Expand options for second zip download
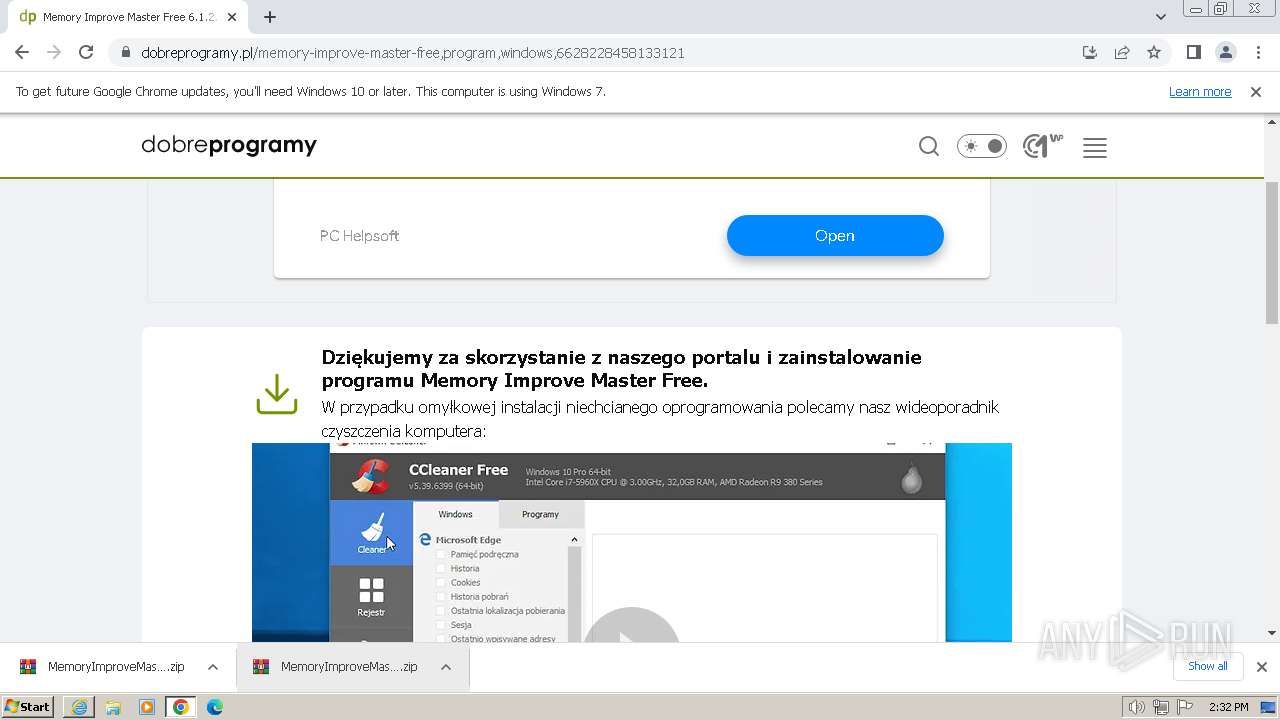Screen dimensions: 1280x720 point(446,667)
